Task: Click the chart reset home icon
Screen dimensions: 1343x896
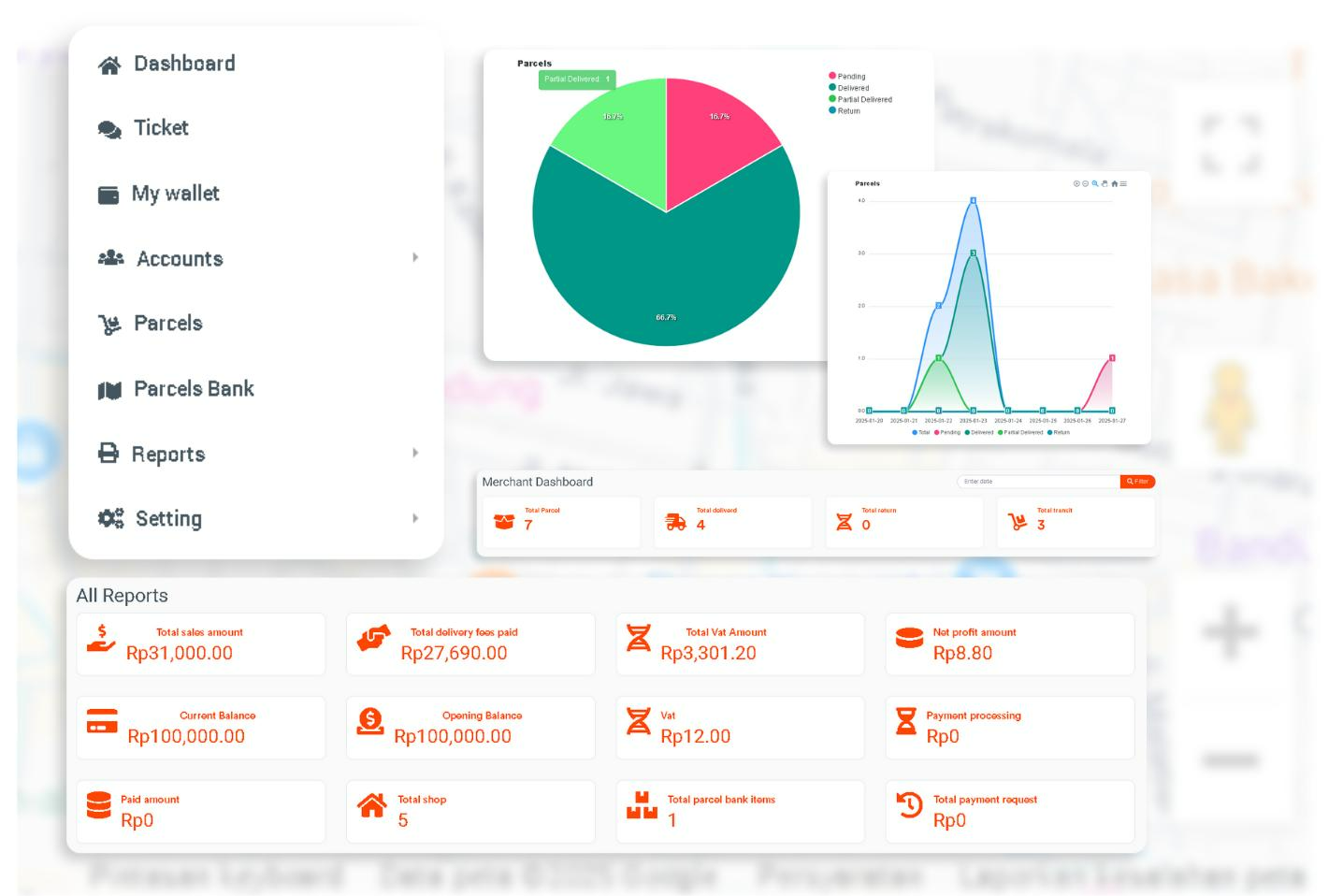Action: click(1114, 184)
